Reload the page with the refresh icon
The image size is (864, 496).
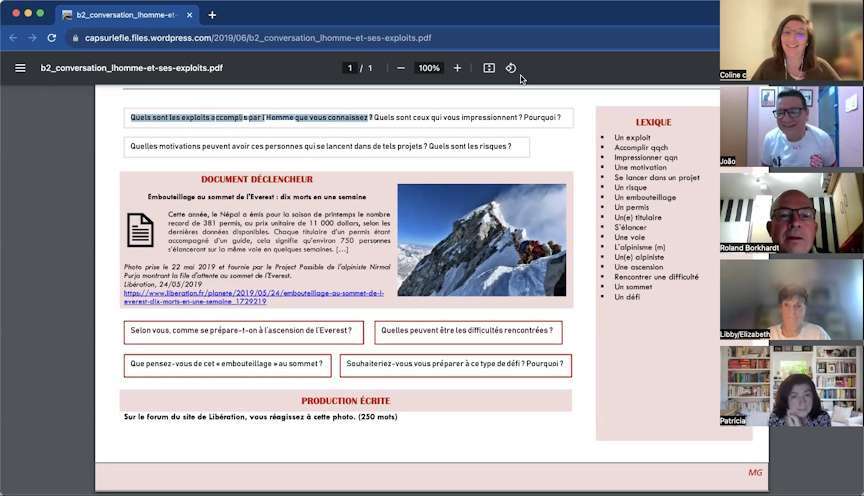(52, 38)
